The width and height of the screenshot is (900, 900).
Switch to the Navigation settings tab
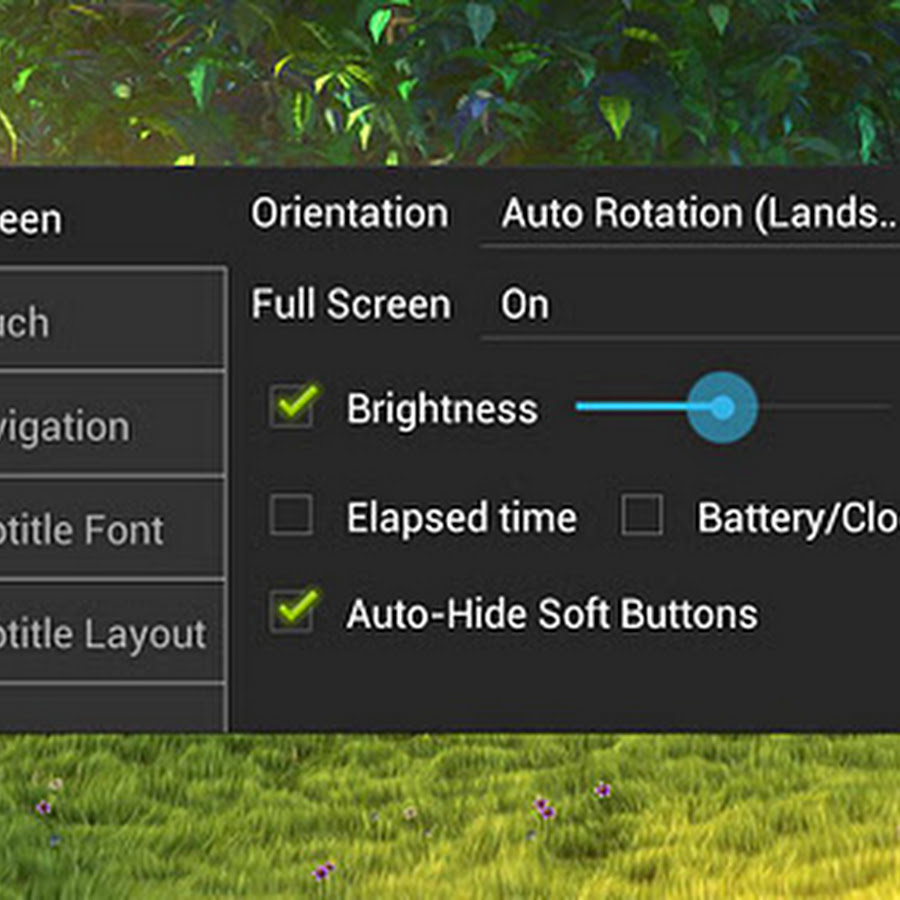110,427
